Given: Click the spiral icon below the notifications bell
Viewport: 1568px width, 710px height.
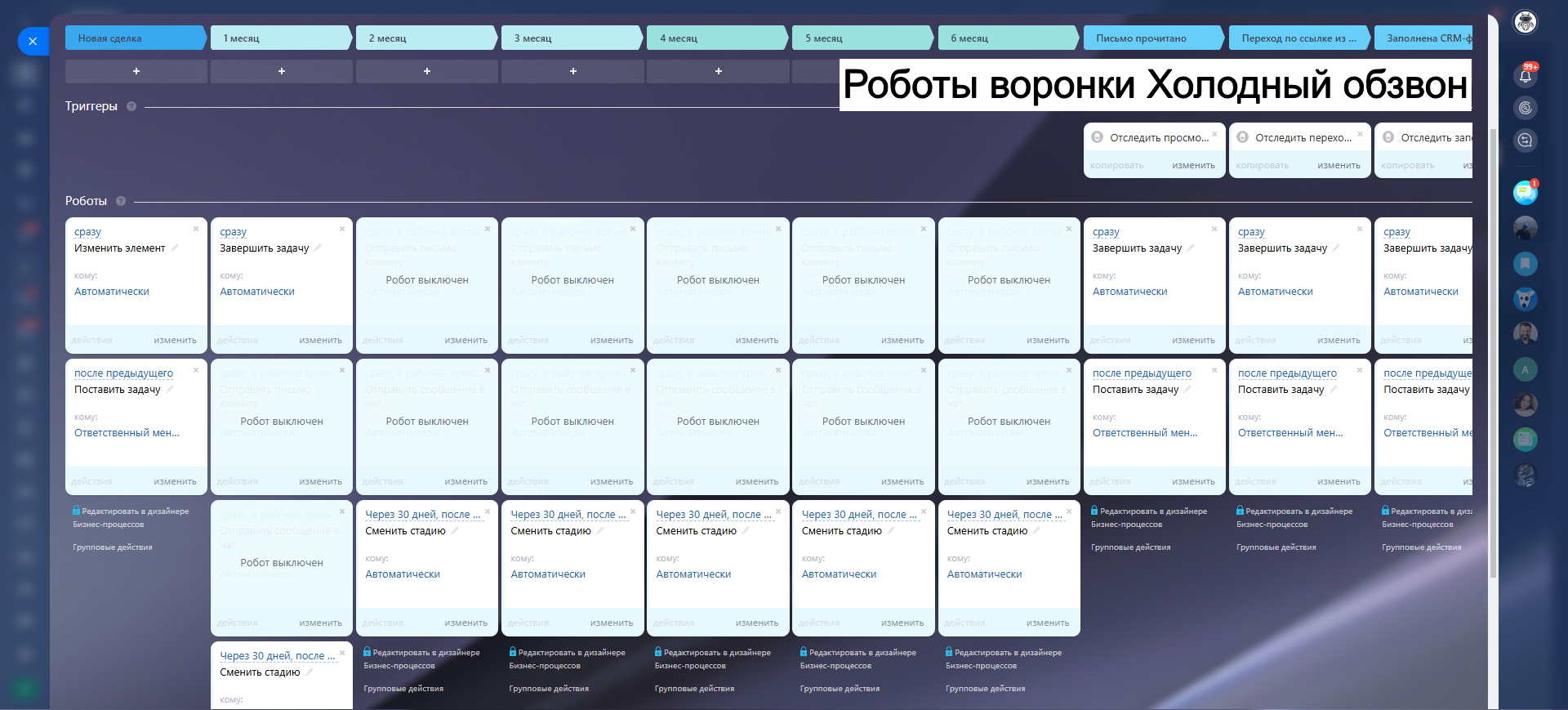Looking at the screenshot, I should pos(1525,108).
